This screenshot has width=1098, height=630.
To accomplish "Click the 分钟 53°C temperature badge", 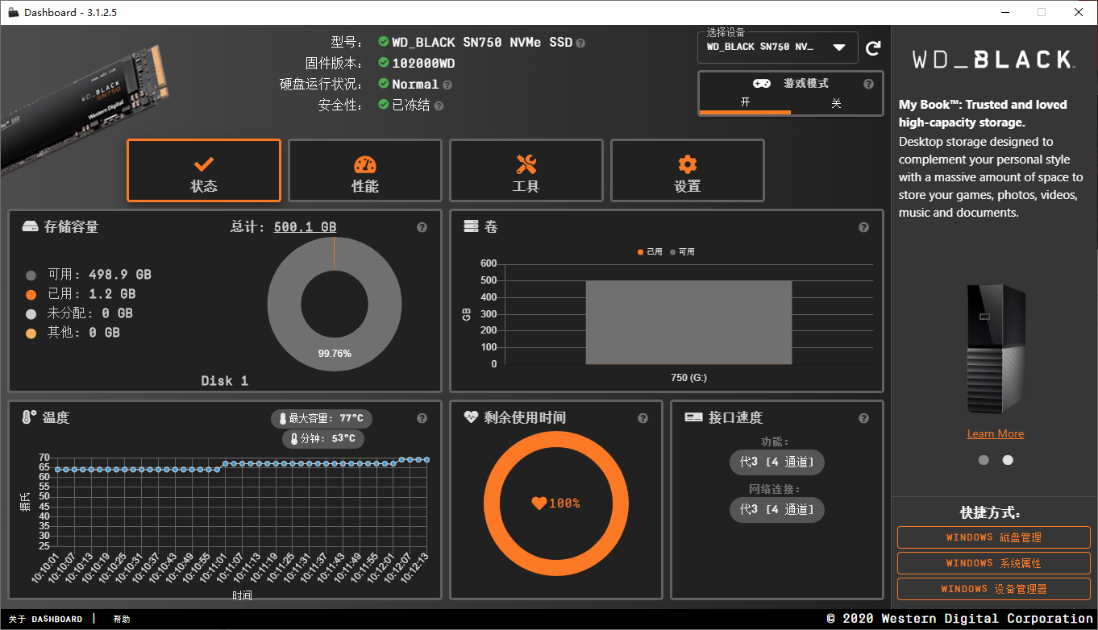I will pos(323,438).
